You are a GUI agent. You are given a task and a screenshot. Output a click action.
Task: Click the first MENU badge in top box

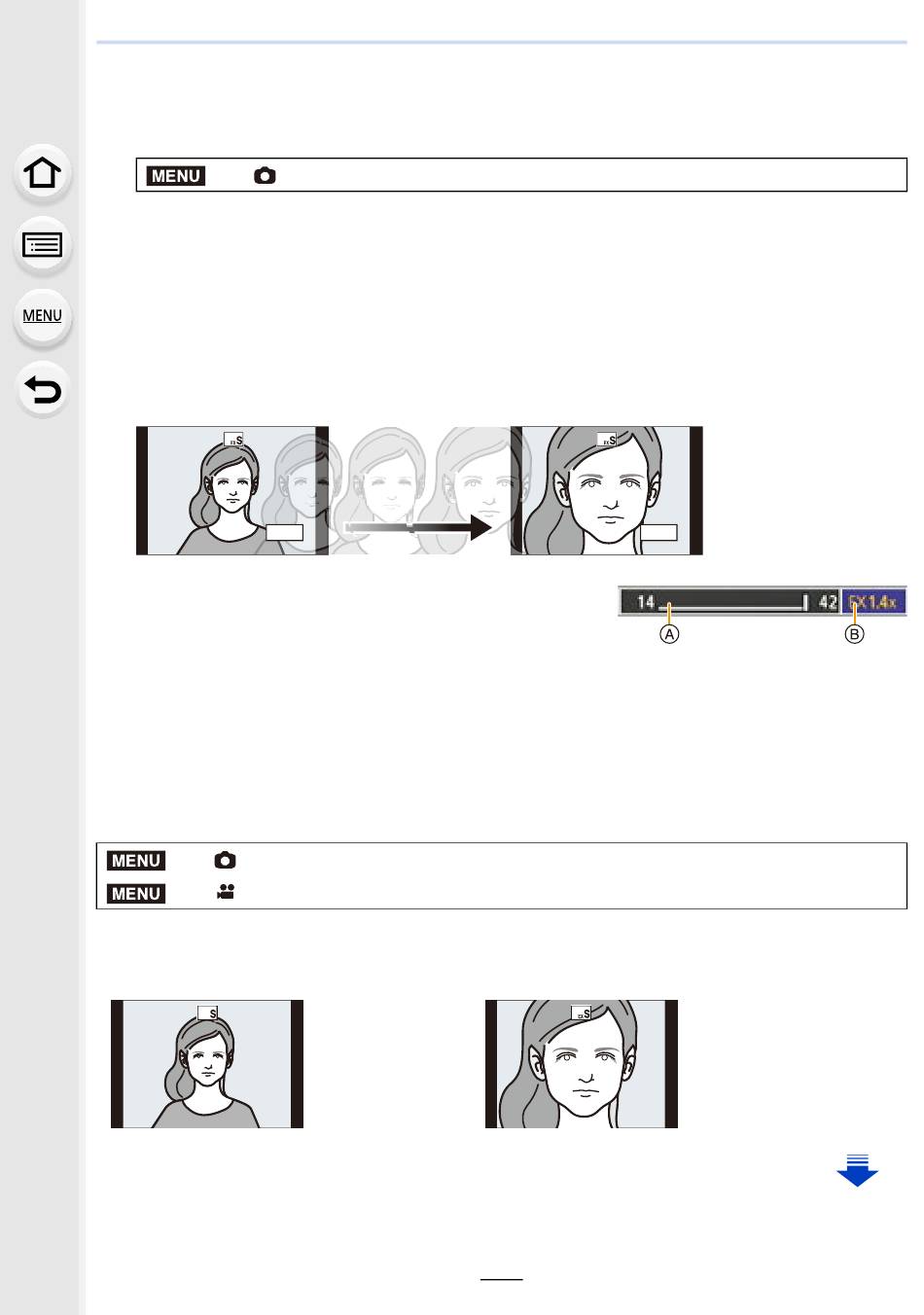coord(176,176)
